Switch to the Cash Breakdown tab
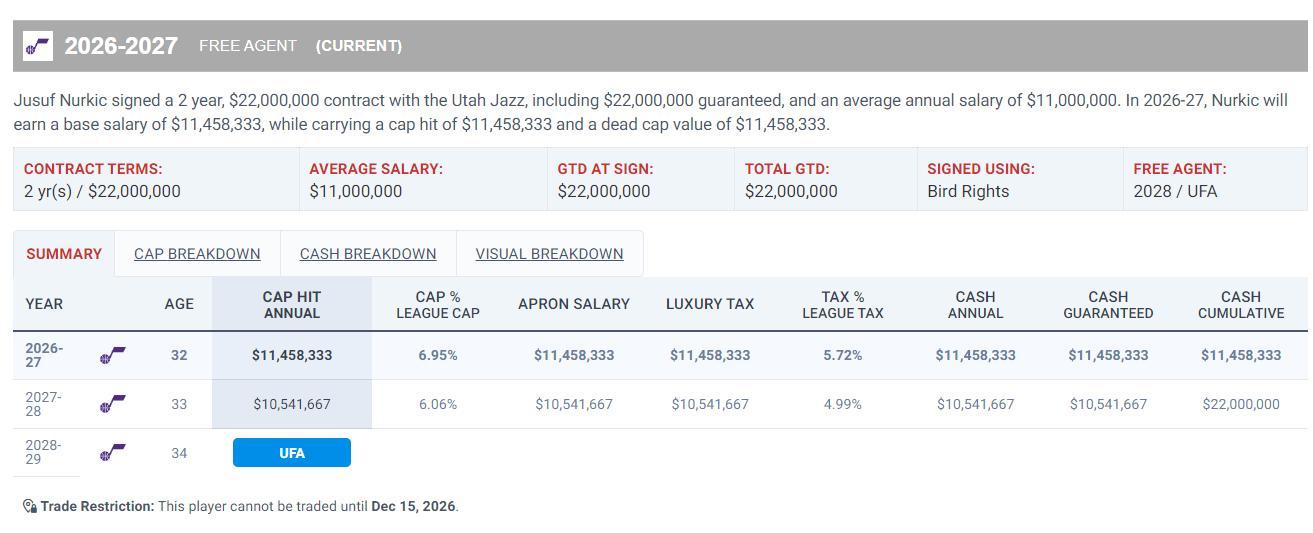This screenshot has height=533, width=1313. coord(368,254)
